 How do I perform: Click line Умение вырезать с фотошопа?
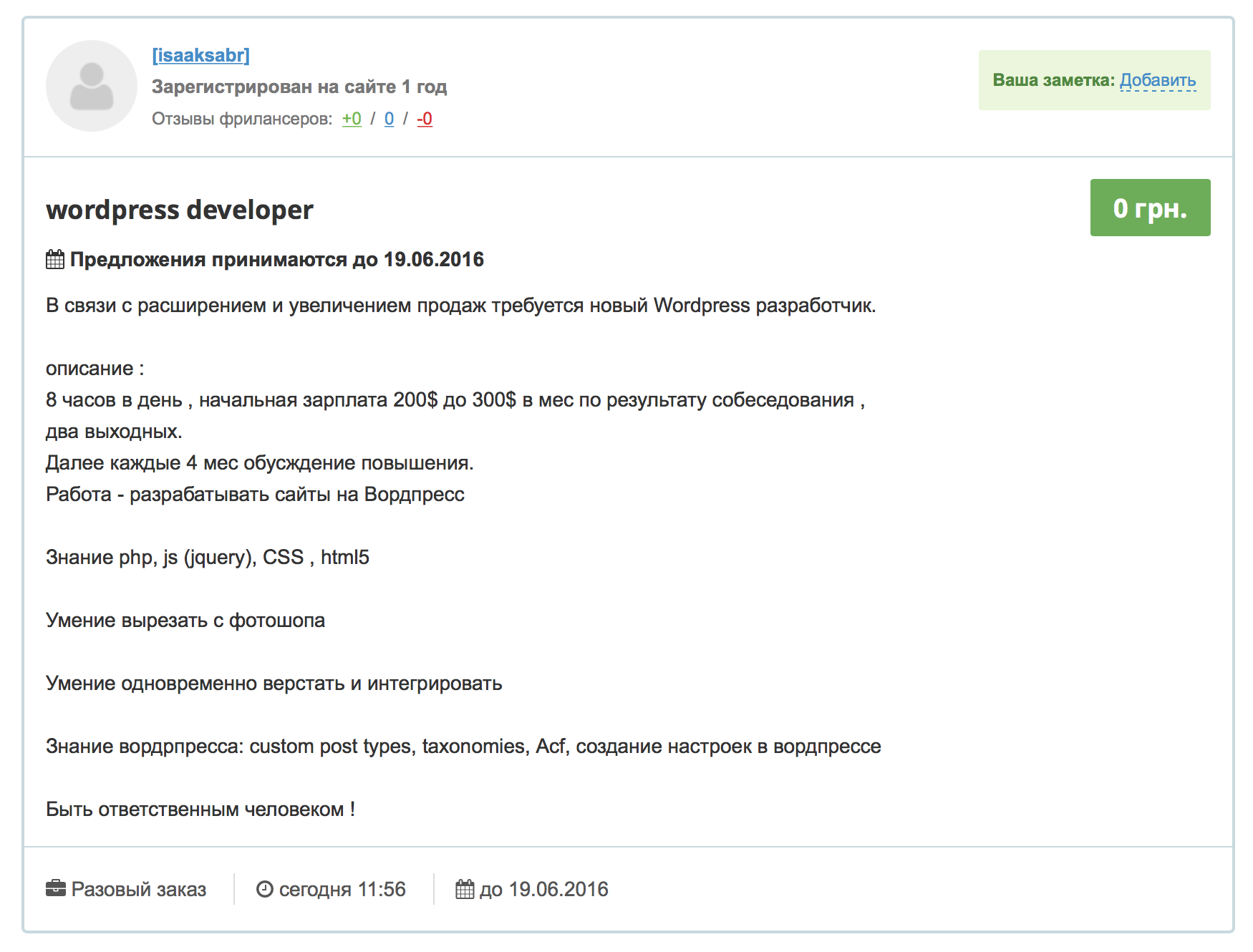pyautogui.click(x=185, y=620)
